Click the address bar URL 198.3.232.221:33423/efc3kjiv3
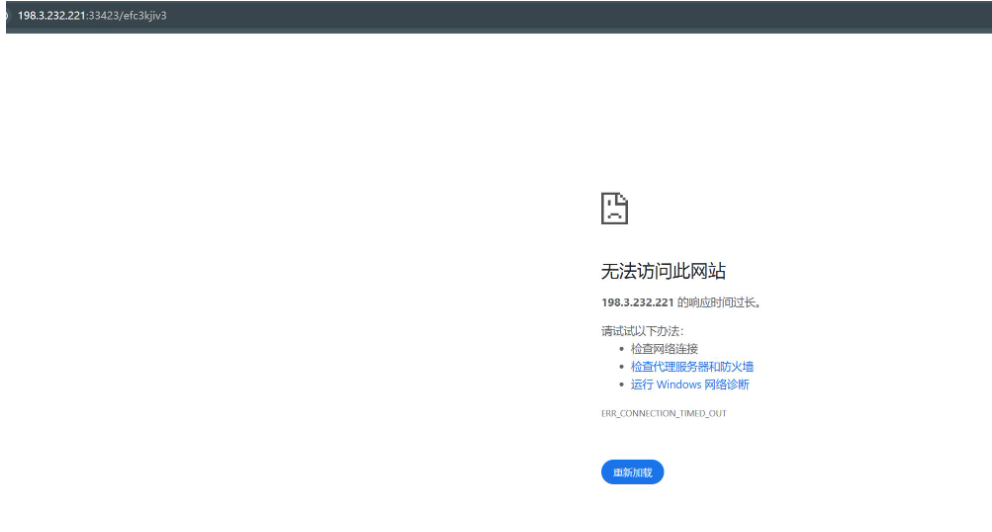The width and height of the screenshot is (992, 532). tap(92, 16)
